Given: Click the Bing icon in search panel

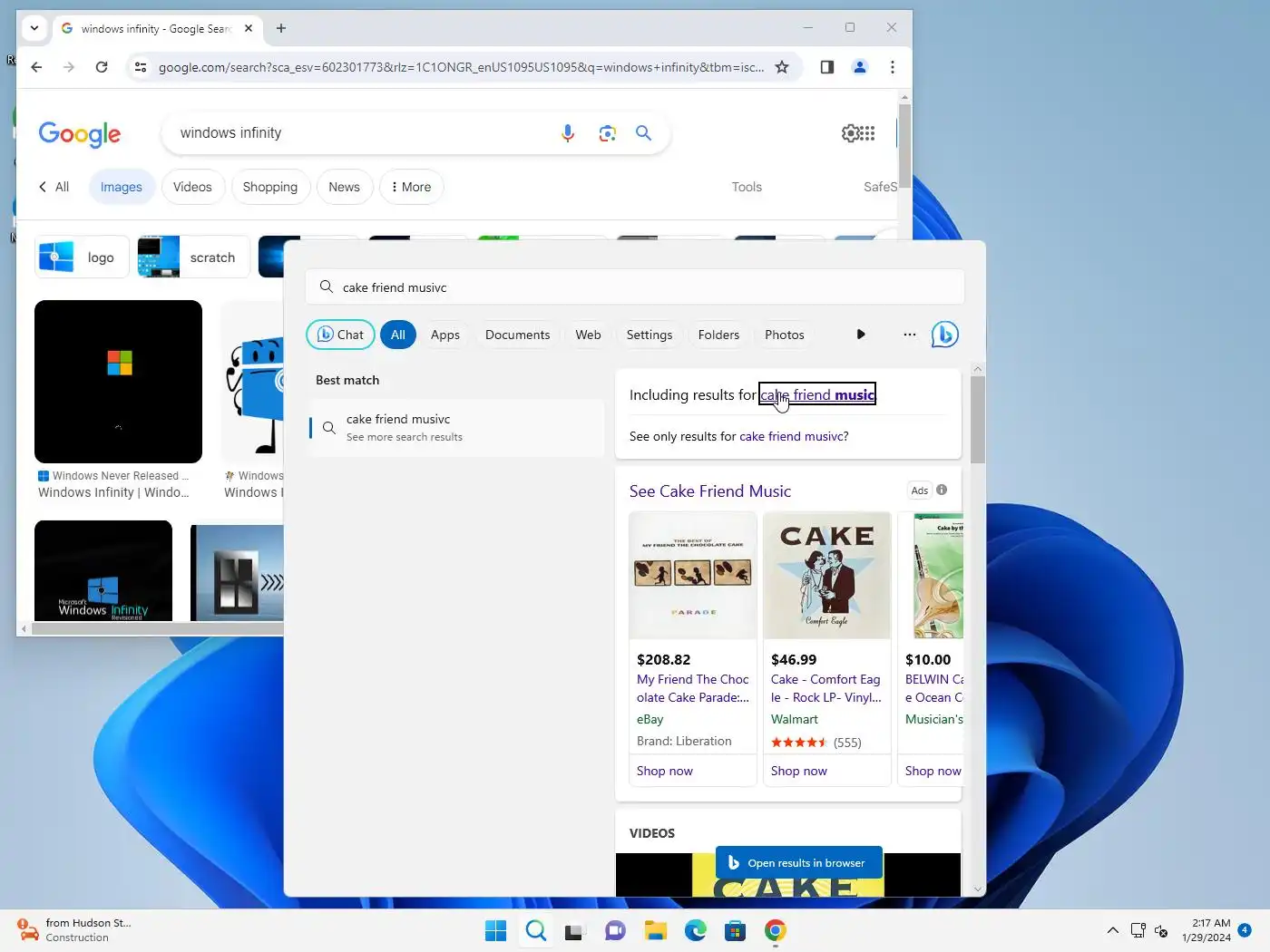Looking at the screenshot, I should pos(945,335).
